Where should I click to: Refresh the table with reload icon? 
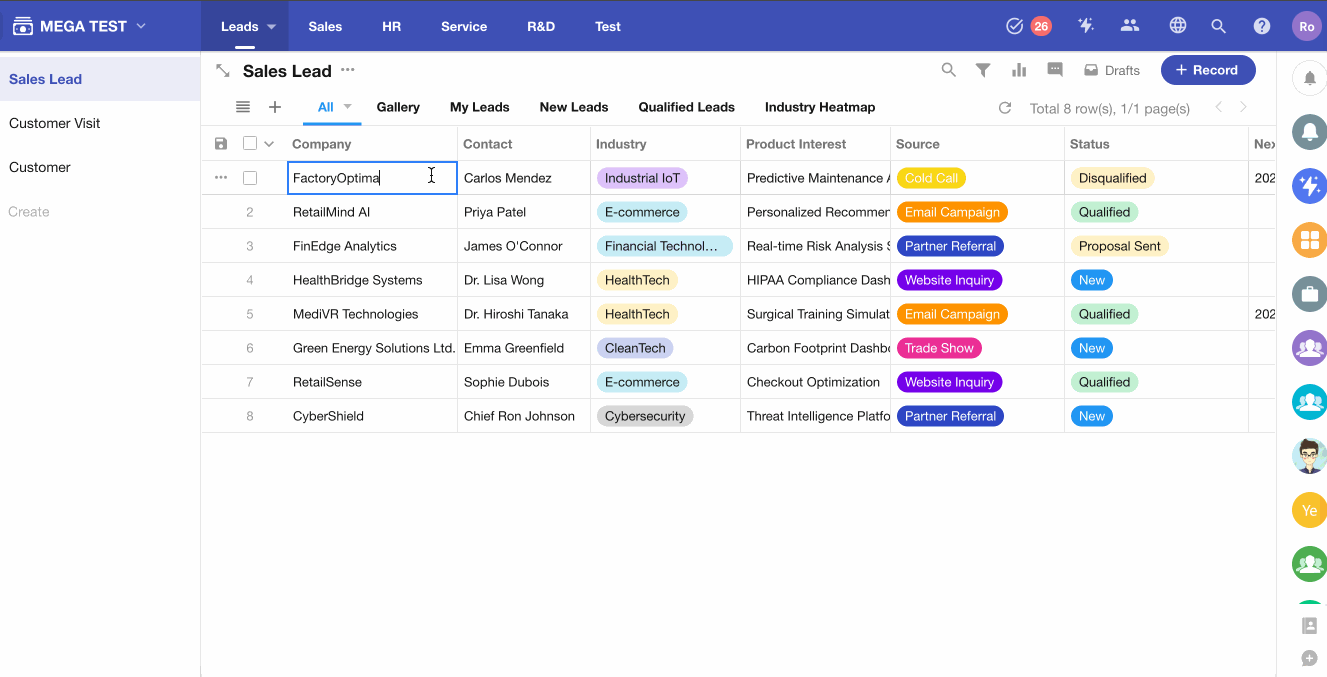tap(1005, 108)
